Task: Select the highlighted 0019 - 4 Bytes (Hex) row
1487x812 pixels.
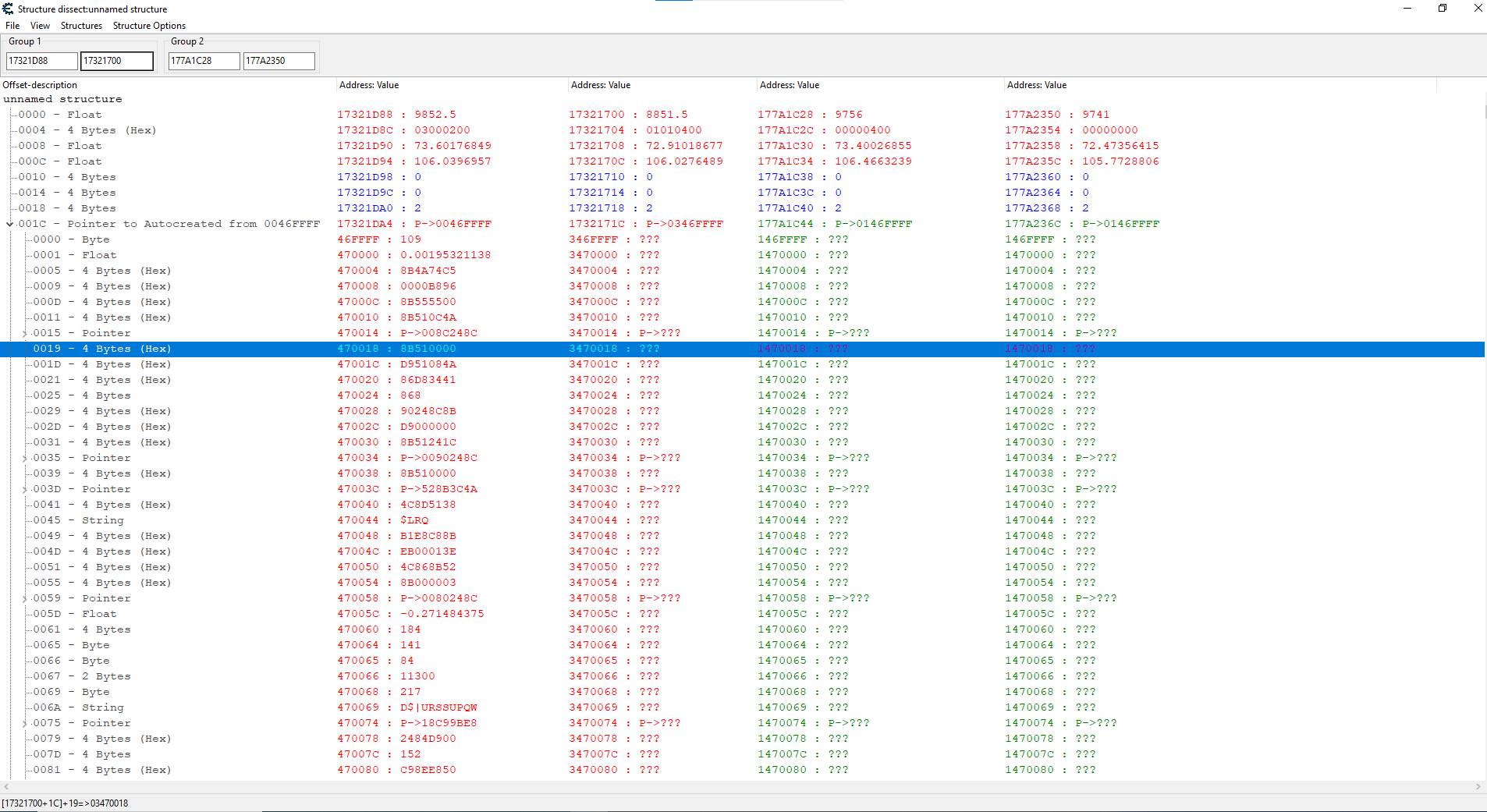Action: [742, 349]
